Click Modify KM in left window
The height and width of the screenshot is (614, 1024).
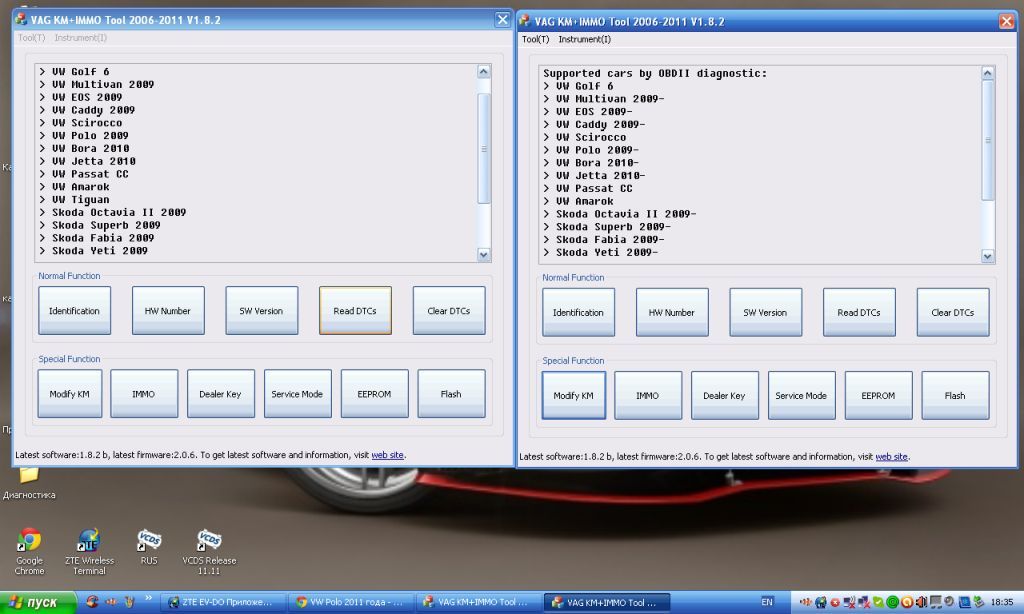[70, 393]
